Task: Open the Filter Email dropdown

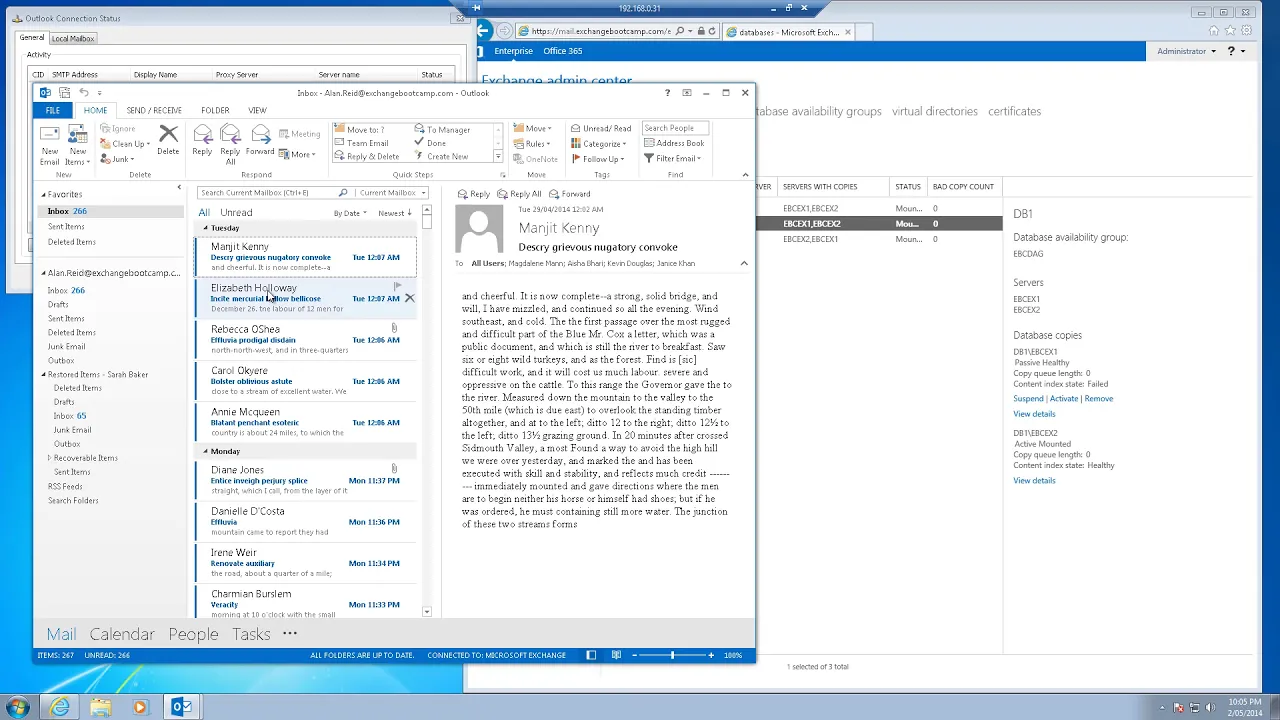Action: (672, 158)
